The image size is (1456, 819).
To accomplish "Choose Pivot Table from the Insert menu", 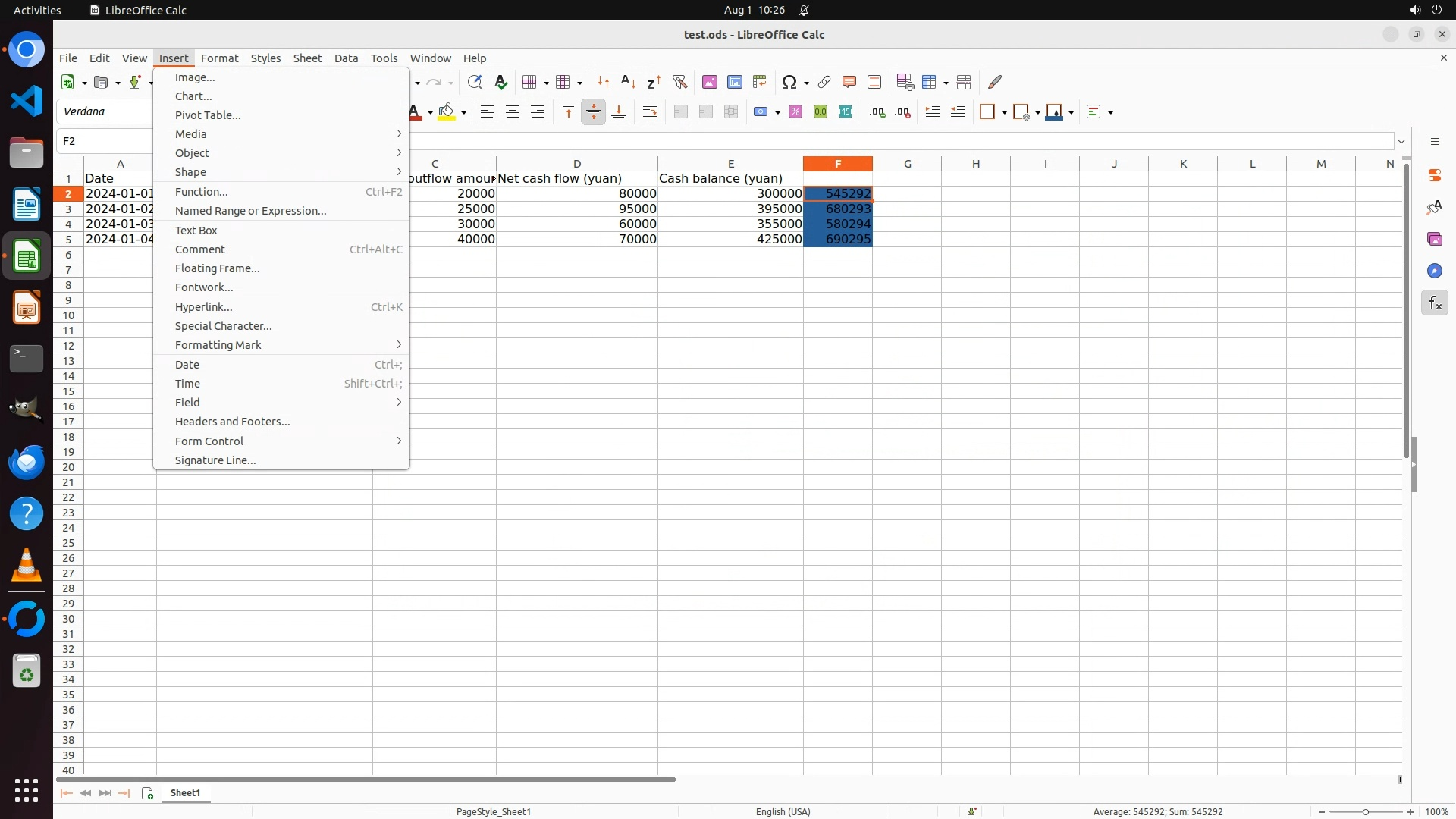I will pos(208,115).
